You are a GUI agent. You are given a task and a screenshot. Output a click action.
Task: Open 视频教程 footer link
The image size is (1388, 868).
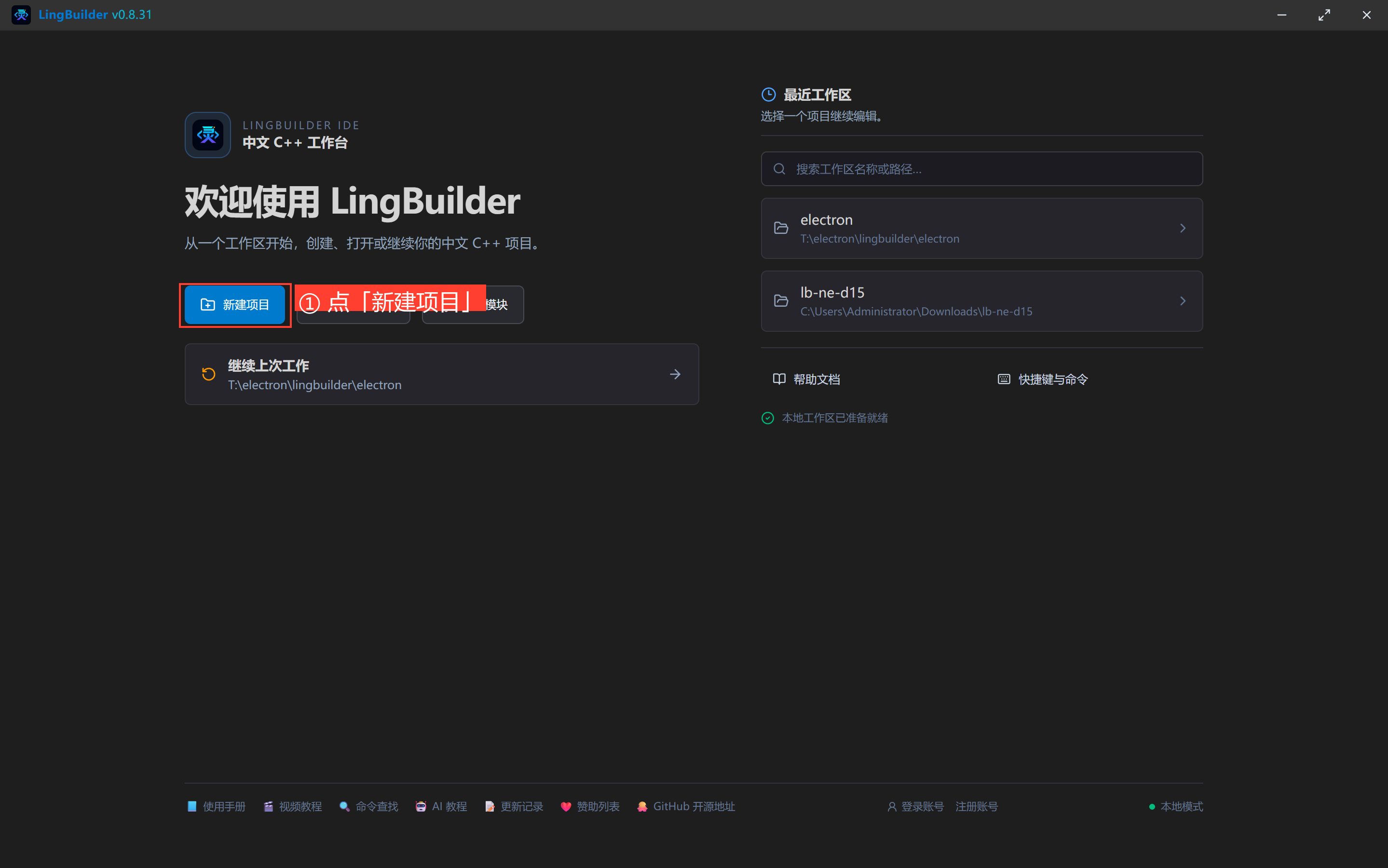tap(293, 807)
